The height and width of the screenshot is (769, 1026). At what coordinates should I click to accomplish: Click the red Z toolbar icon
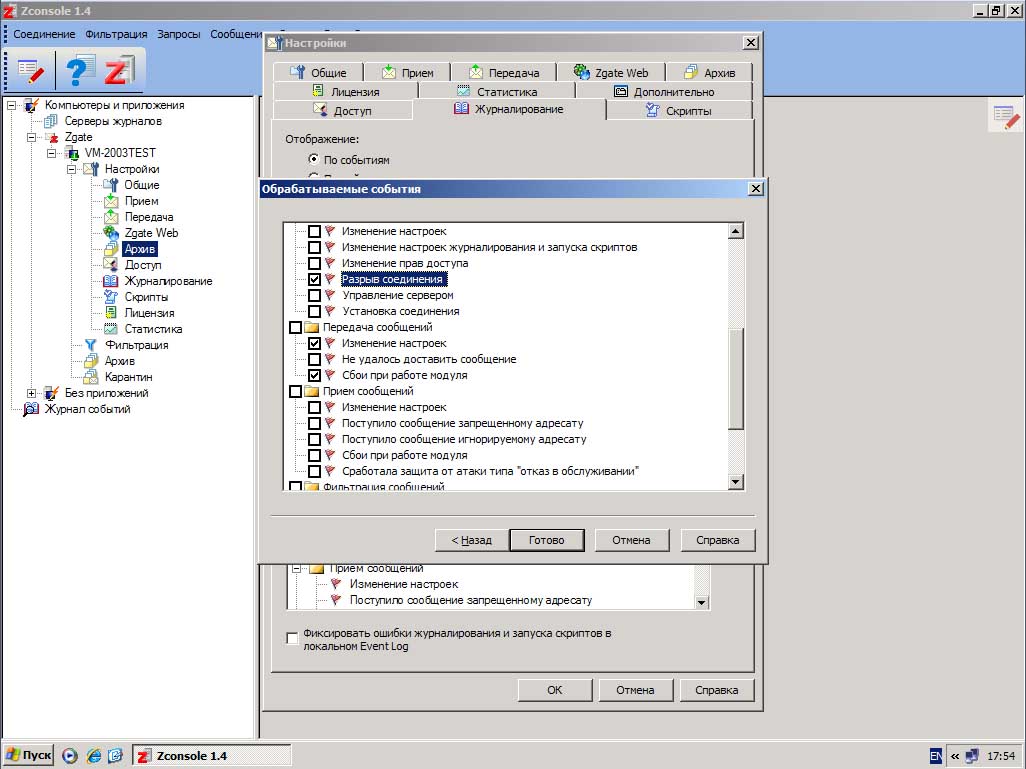coord(118,70)
